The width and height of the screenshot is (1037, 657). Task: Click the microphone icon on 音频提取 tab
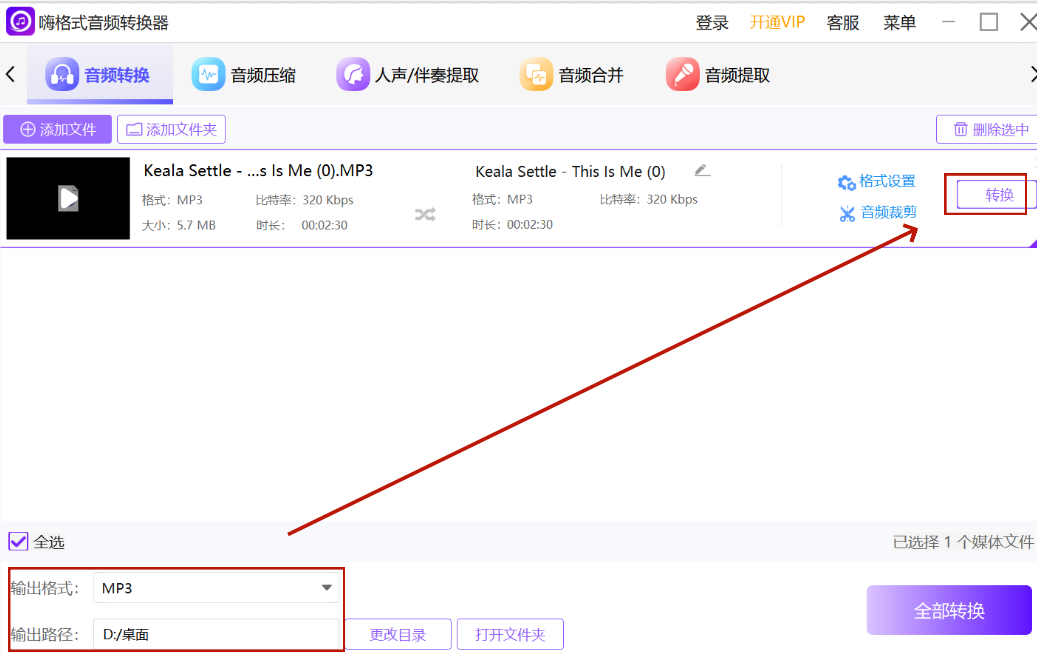point(681,73)
